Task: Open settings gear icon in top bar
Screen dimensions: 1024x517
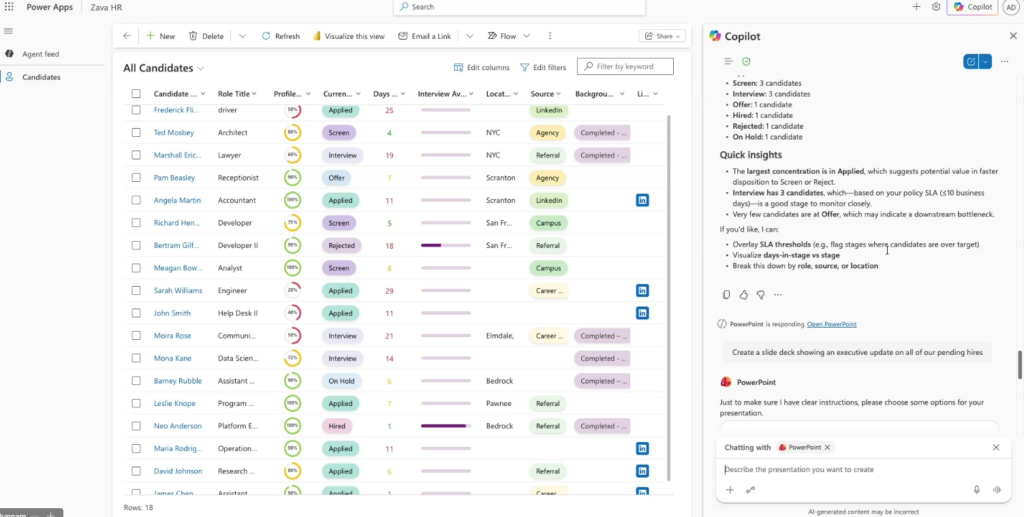Action: (x=936, y=7)
